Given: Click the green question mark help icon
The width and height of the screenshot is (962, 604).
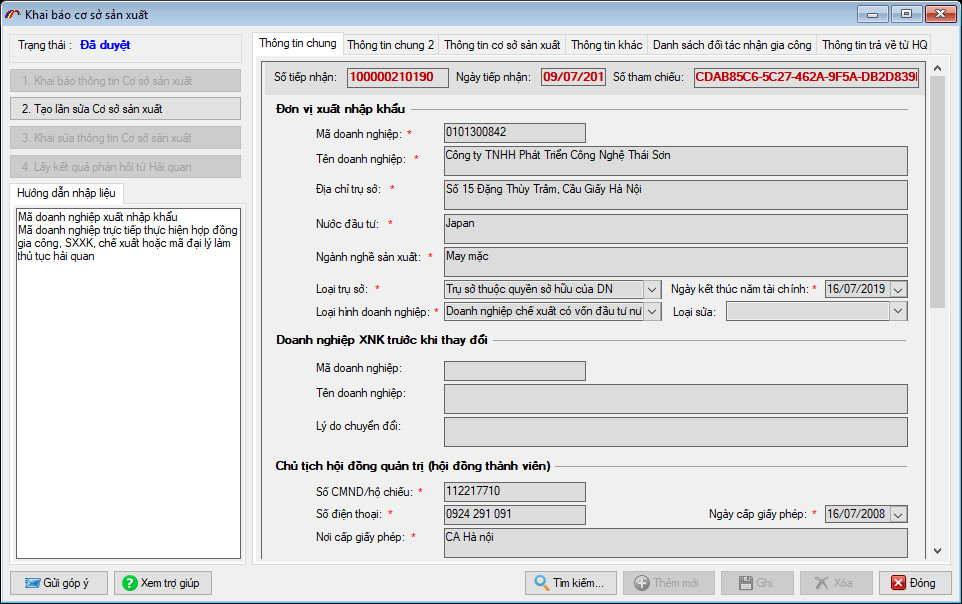Looking at the screenshot, I should 129,583.
